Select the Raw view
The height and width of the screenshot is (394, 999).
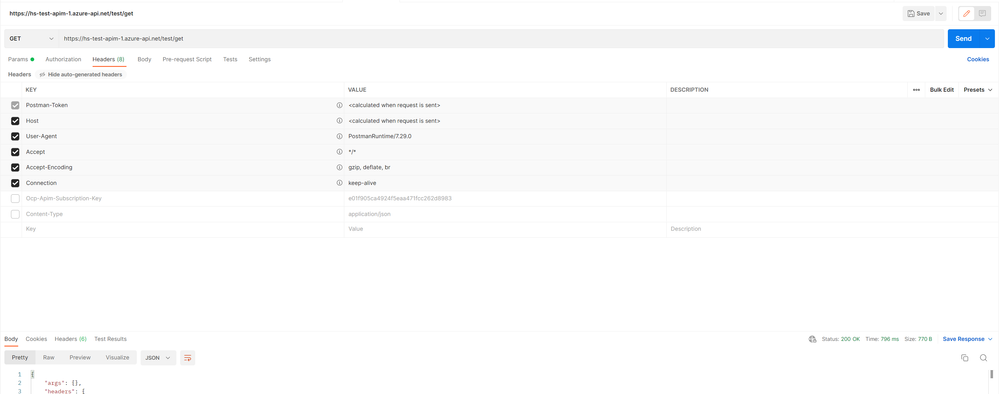click(x=48, y=358)
